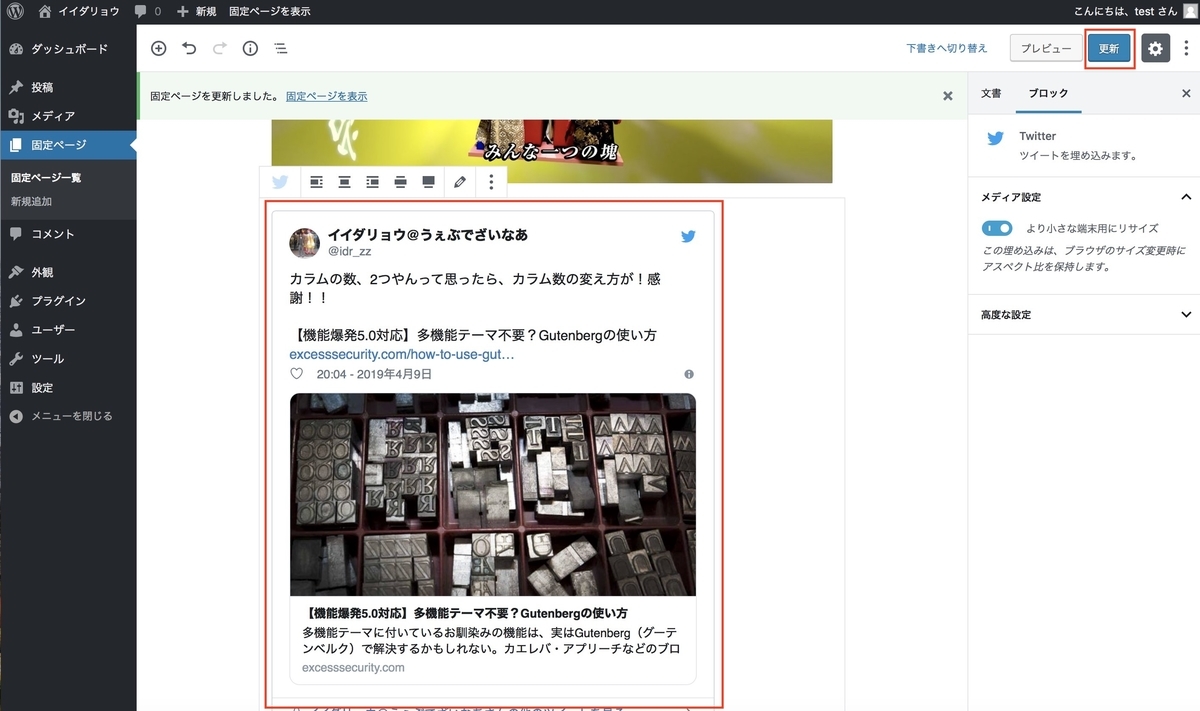Click excesssecurity.com text in link card
The width and height of the screenshot is (1200, 711).
[353, 667]
